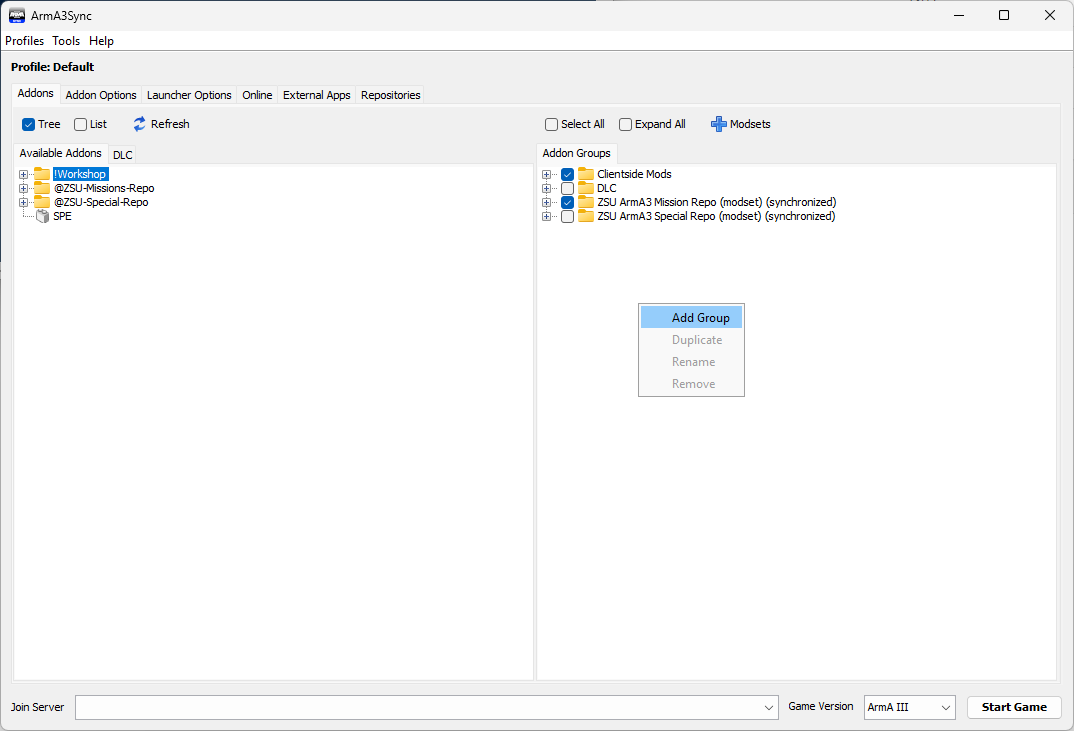Open the Tools menu
Screen dimensions: 1074x731
click(x=66, y=41)
